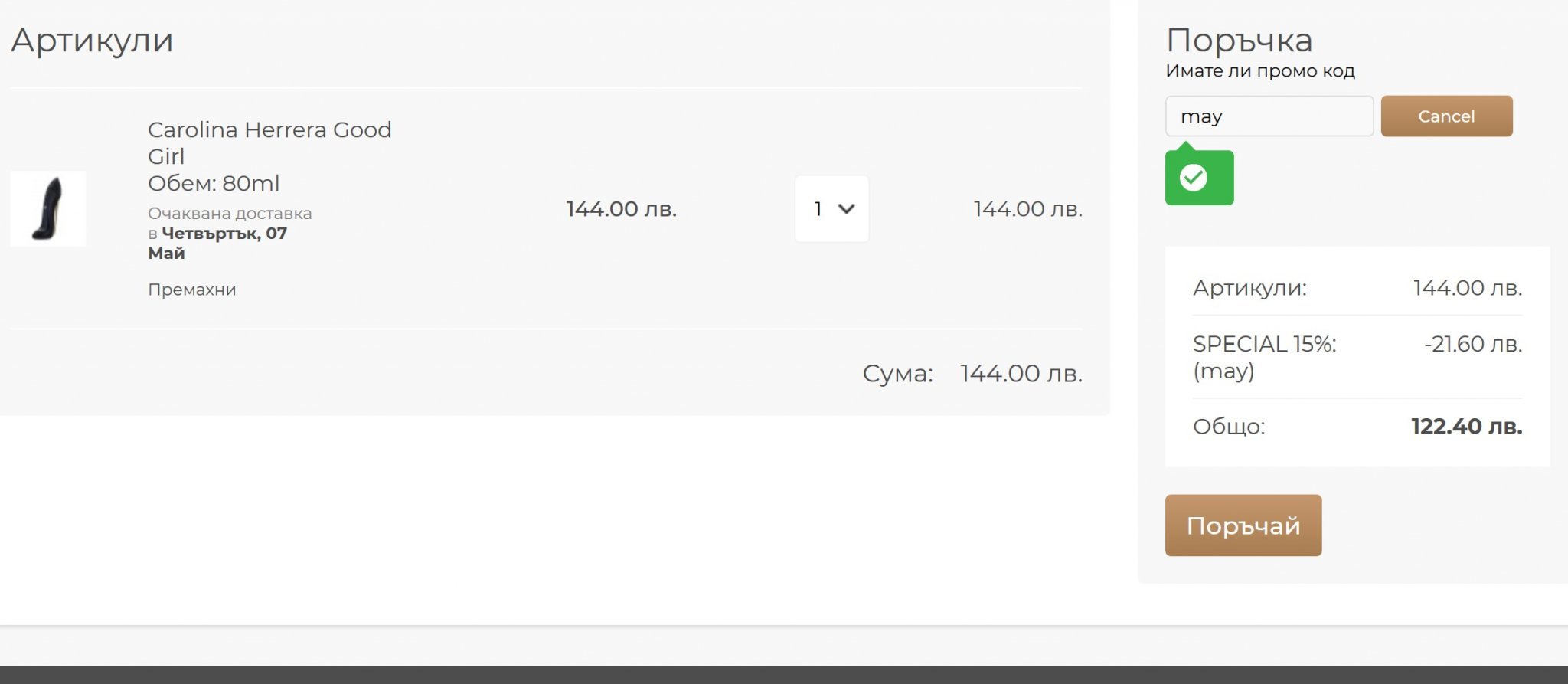Click the Артикули row in order summary
This screenshot has height=684, width=1568.
pyautogui.click(x=1249, y=288)
